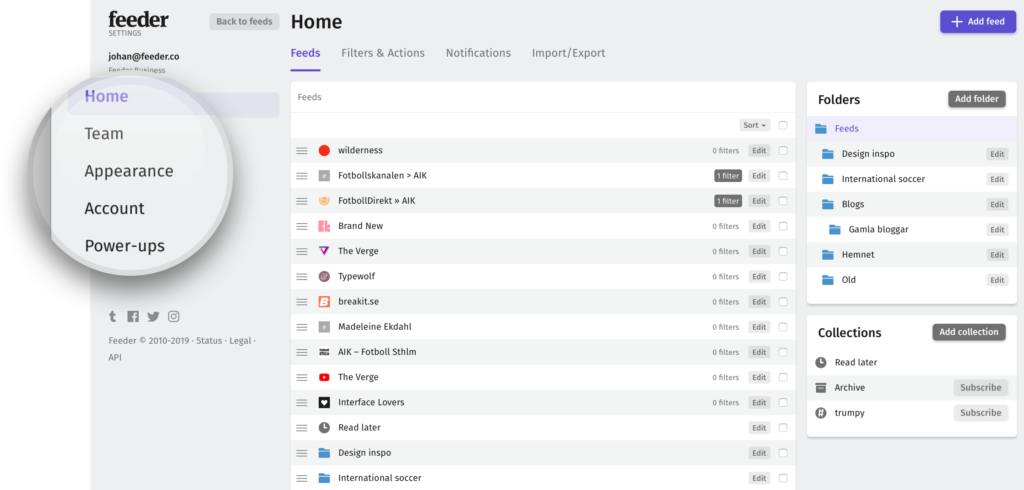Click the AIK – Fotboll Sthlm feed icon
This screenshot has width=1024, height=490.
tap(324, 352)
